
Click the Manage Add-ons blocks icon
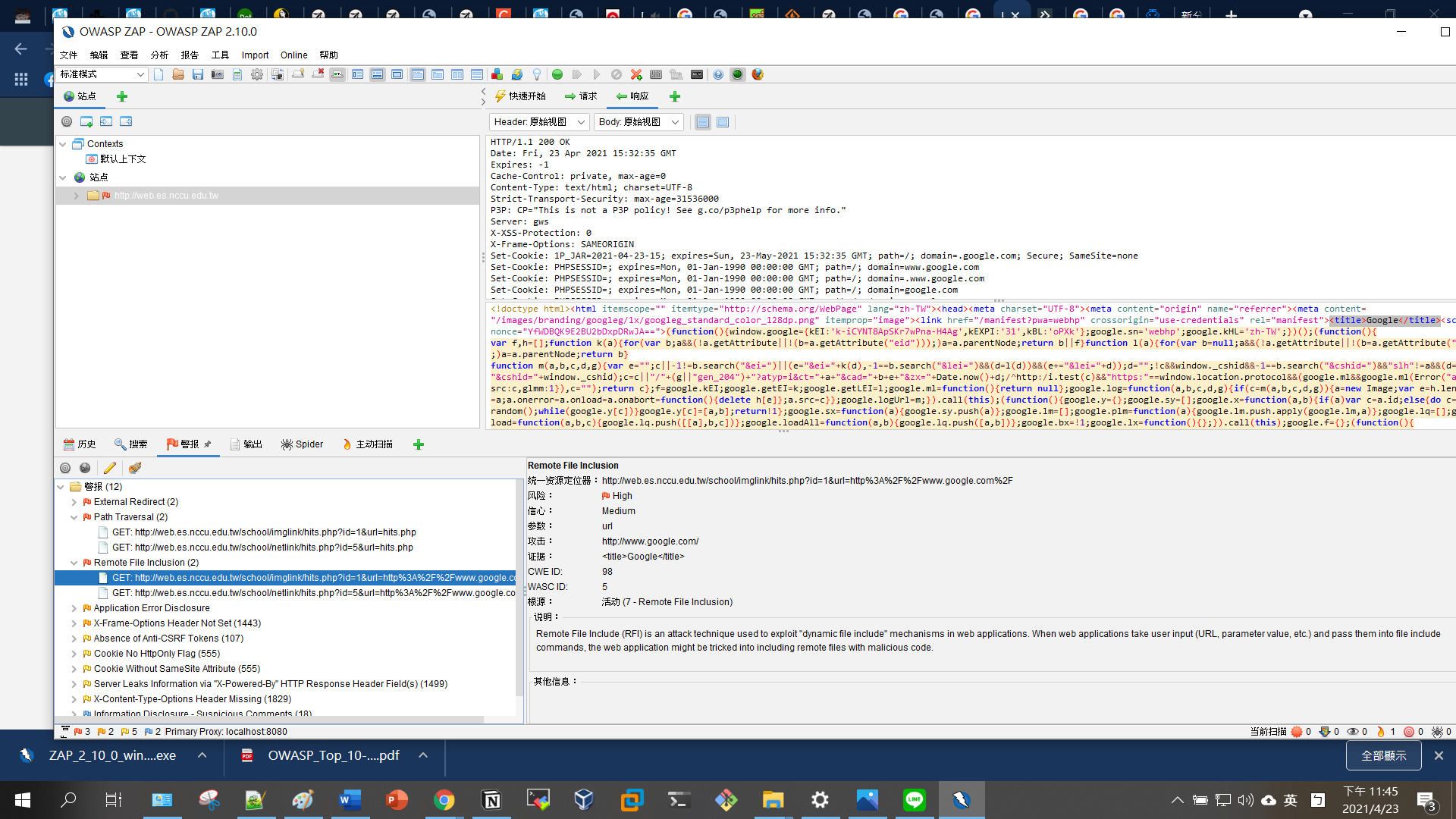coord(497,74)
